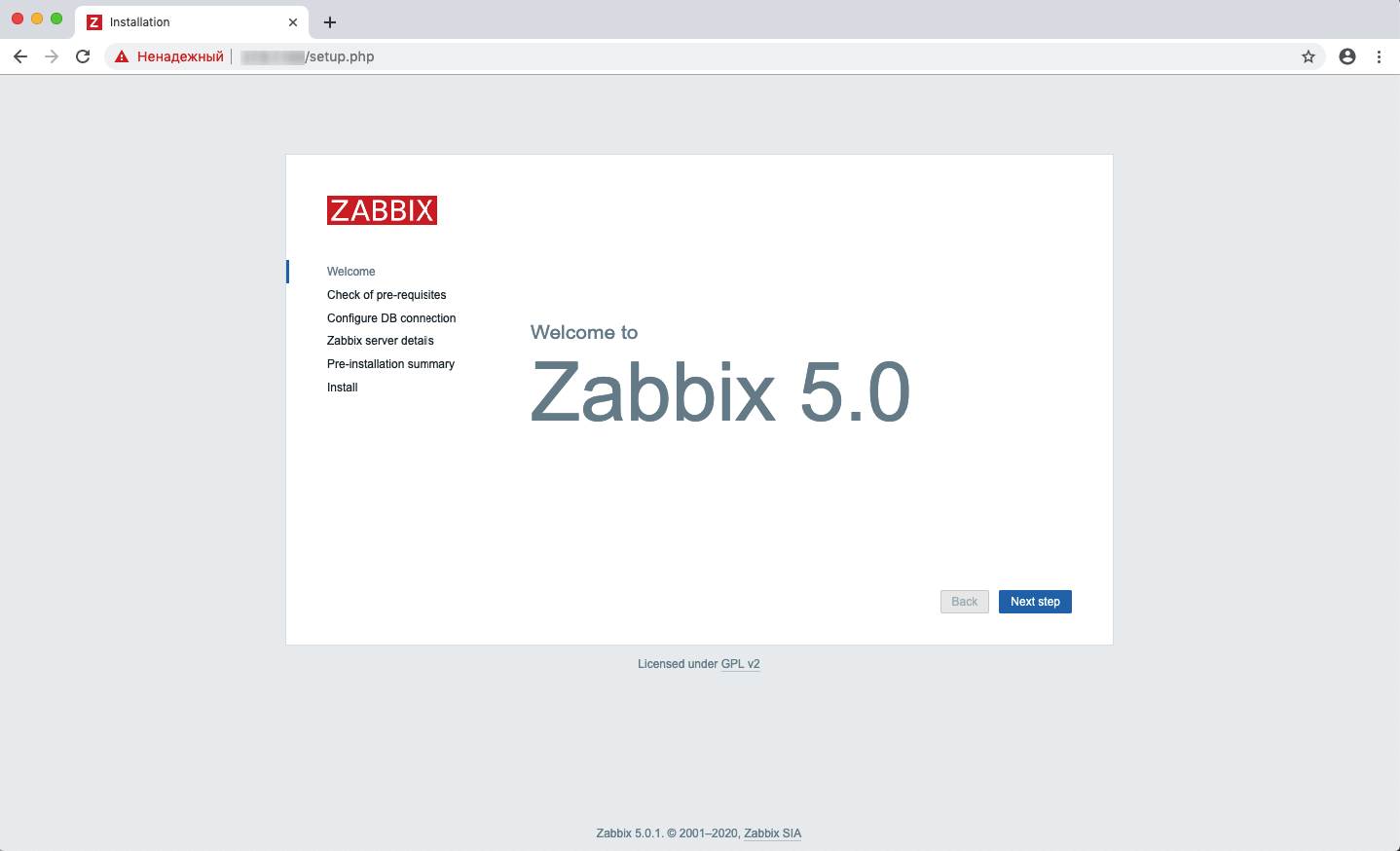This screenshot has height=851, width=1400.
Task: Click the 'Welcome to' heading text
Action: click(584, 332)
